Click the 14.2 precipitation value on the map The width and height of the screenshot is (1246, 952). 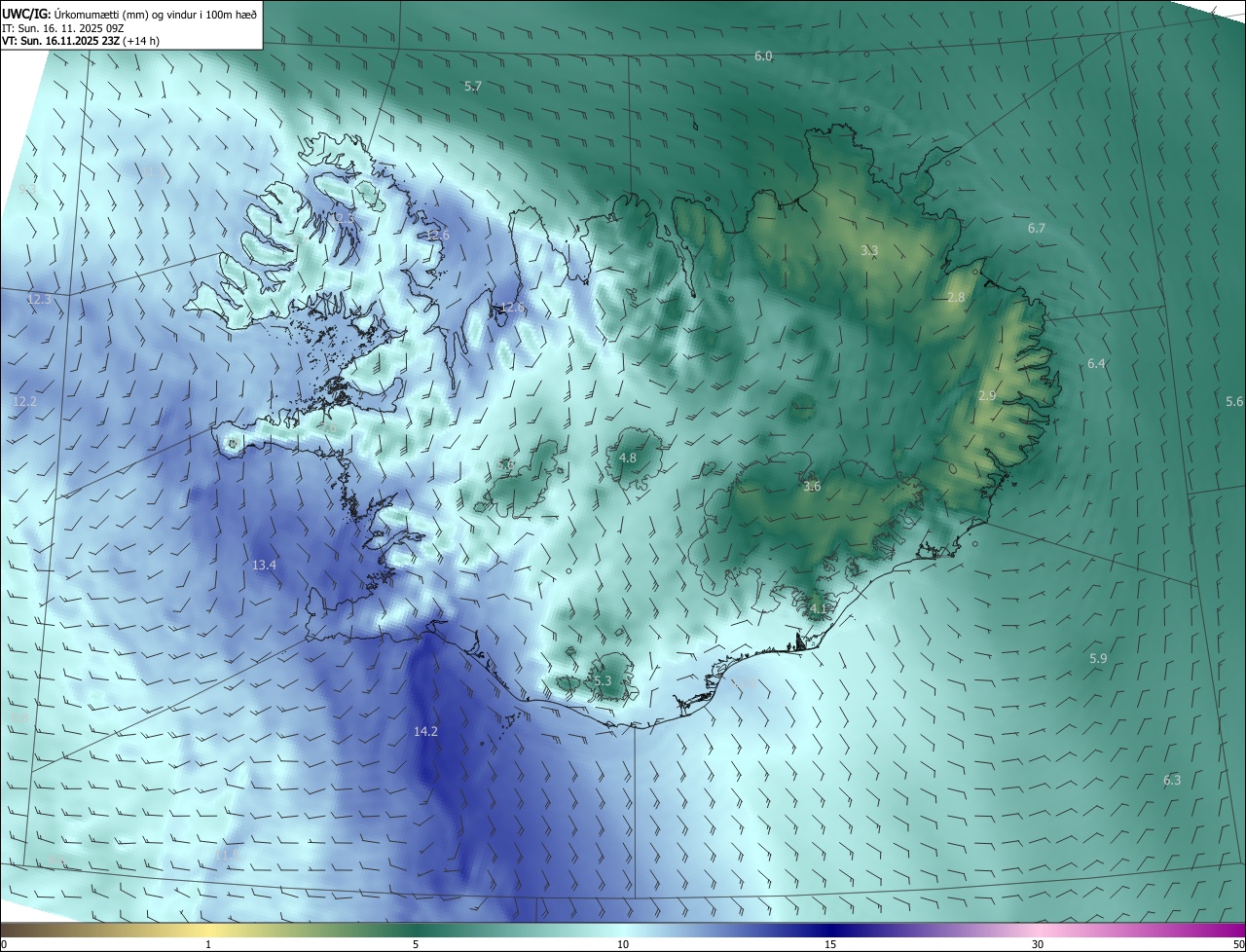point(425,731)
